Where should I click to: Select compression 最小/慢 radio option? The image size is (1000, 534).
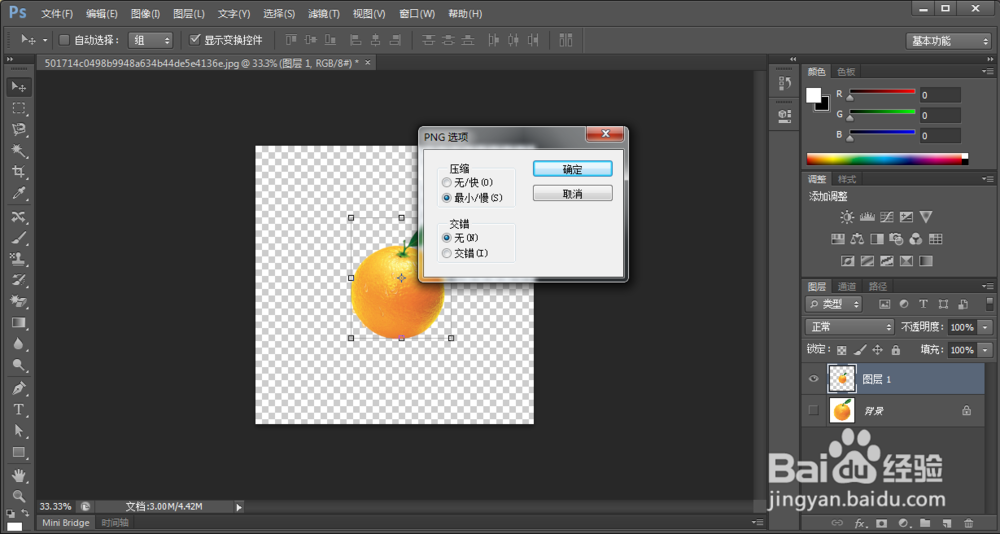446,198
